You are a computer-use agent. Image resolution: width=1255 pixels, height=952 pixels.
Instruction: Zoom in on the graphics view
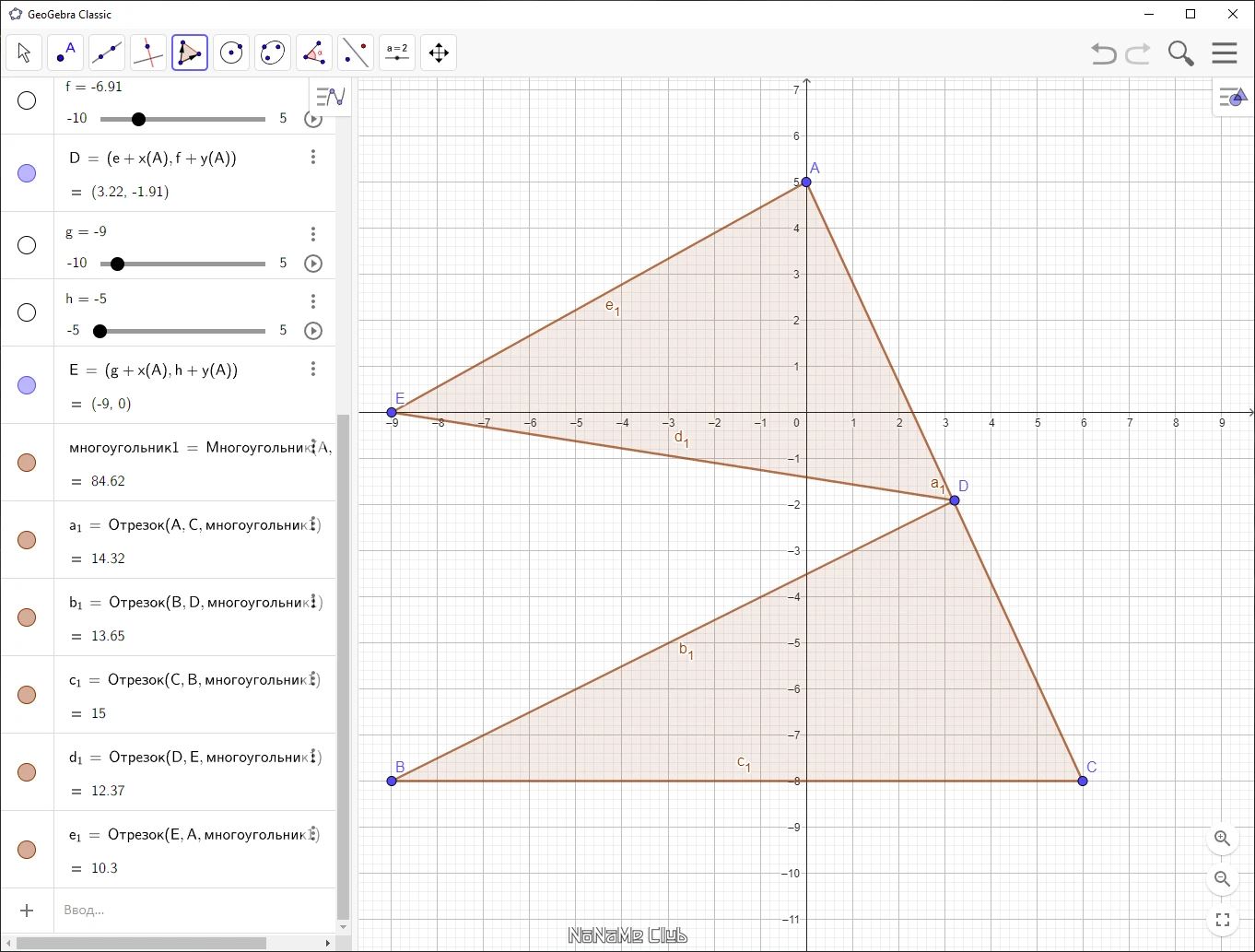(1223, 839)
